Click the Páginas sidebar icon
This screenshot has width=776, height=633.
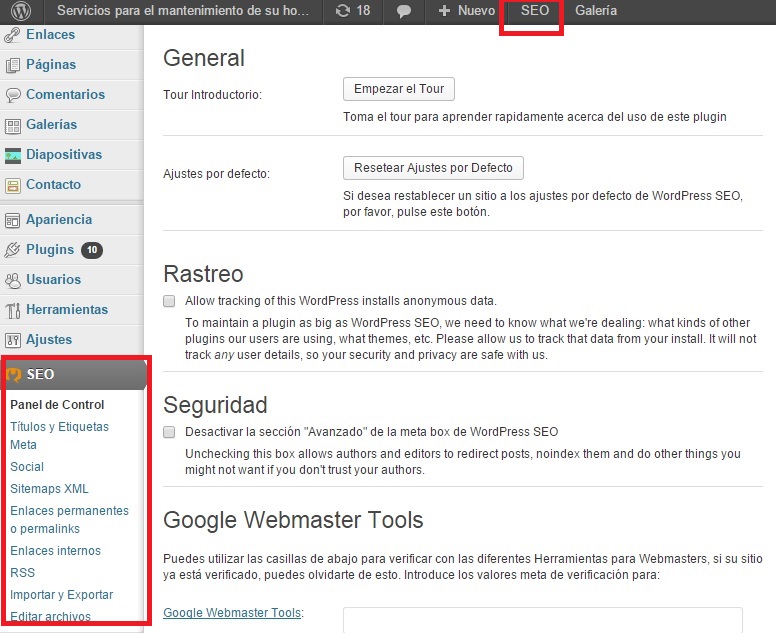coord(13,65)
